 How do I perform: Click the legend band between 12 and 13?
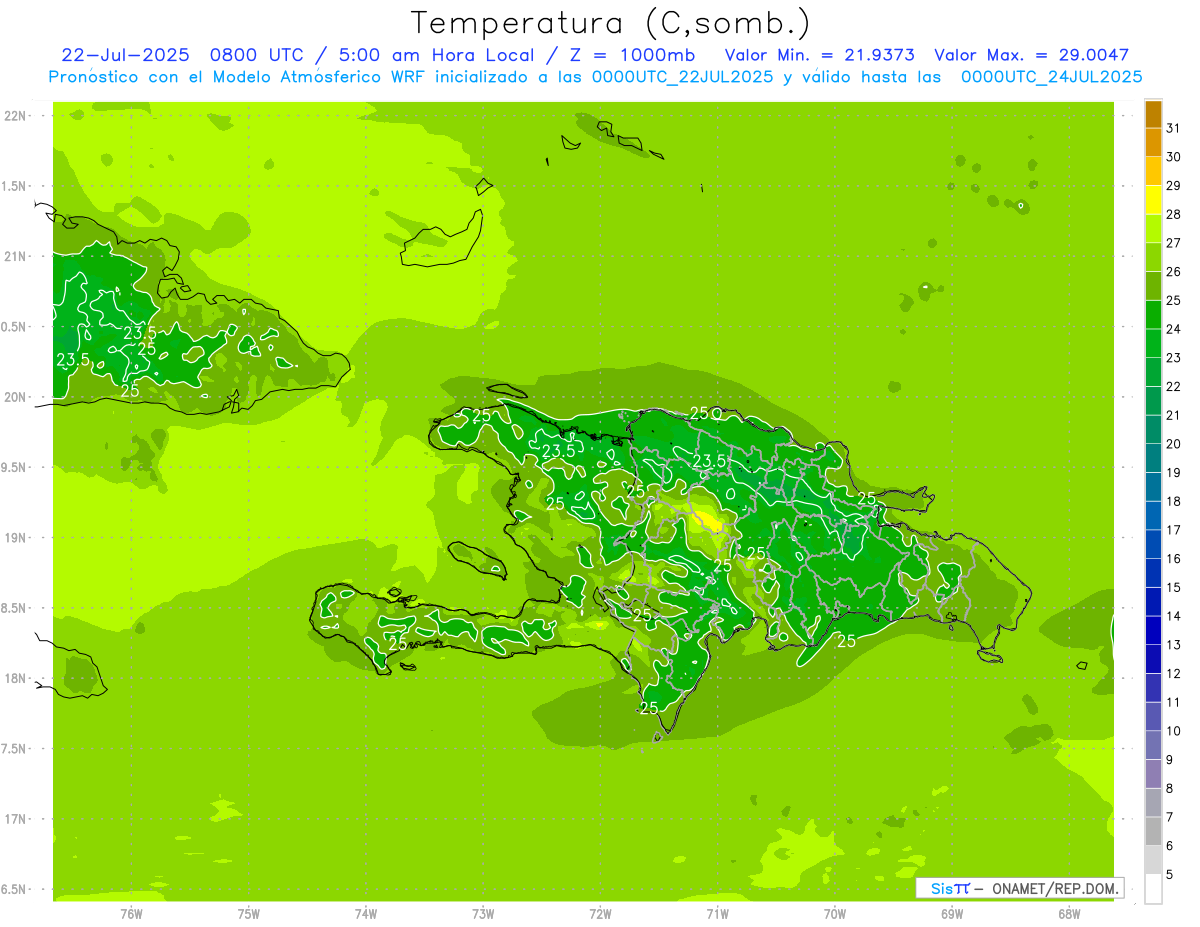[1153, 659]
